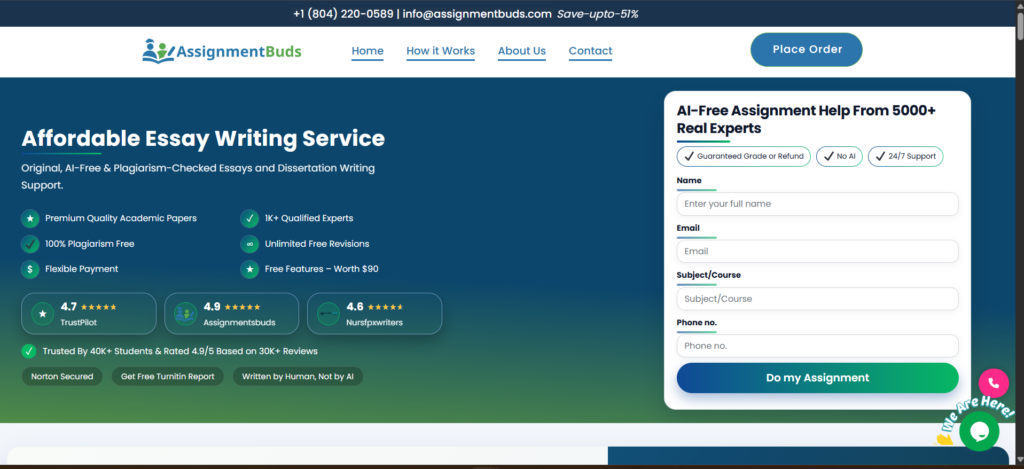1024x469 pixels.
Task: Click the Free Features – Worth $90 text
Action: pyautogui.click(x=321, y=268)
